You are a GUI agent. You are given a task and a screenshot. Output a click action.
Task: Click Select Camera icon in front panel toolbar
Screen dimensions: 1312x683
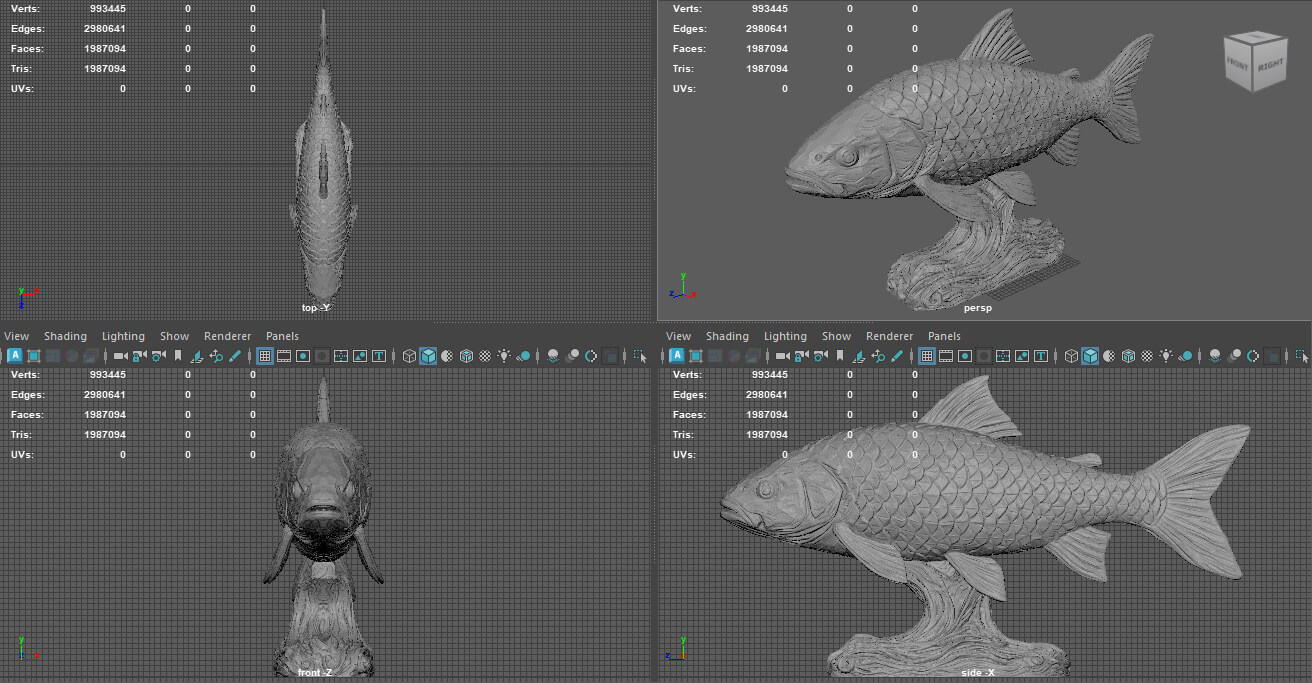click(120, 355)
